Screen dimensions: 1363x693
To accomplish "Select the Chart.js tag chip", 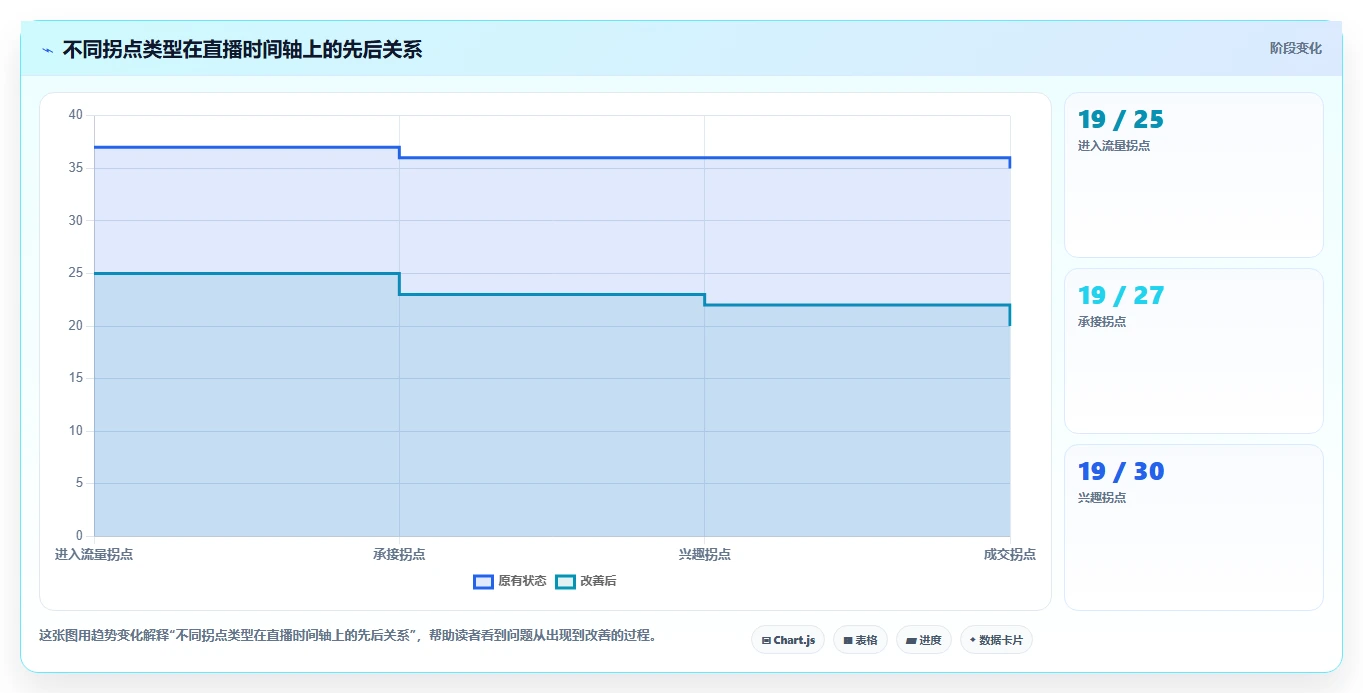I will pyautogui.click(x=788, y=640).
